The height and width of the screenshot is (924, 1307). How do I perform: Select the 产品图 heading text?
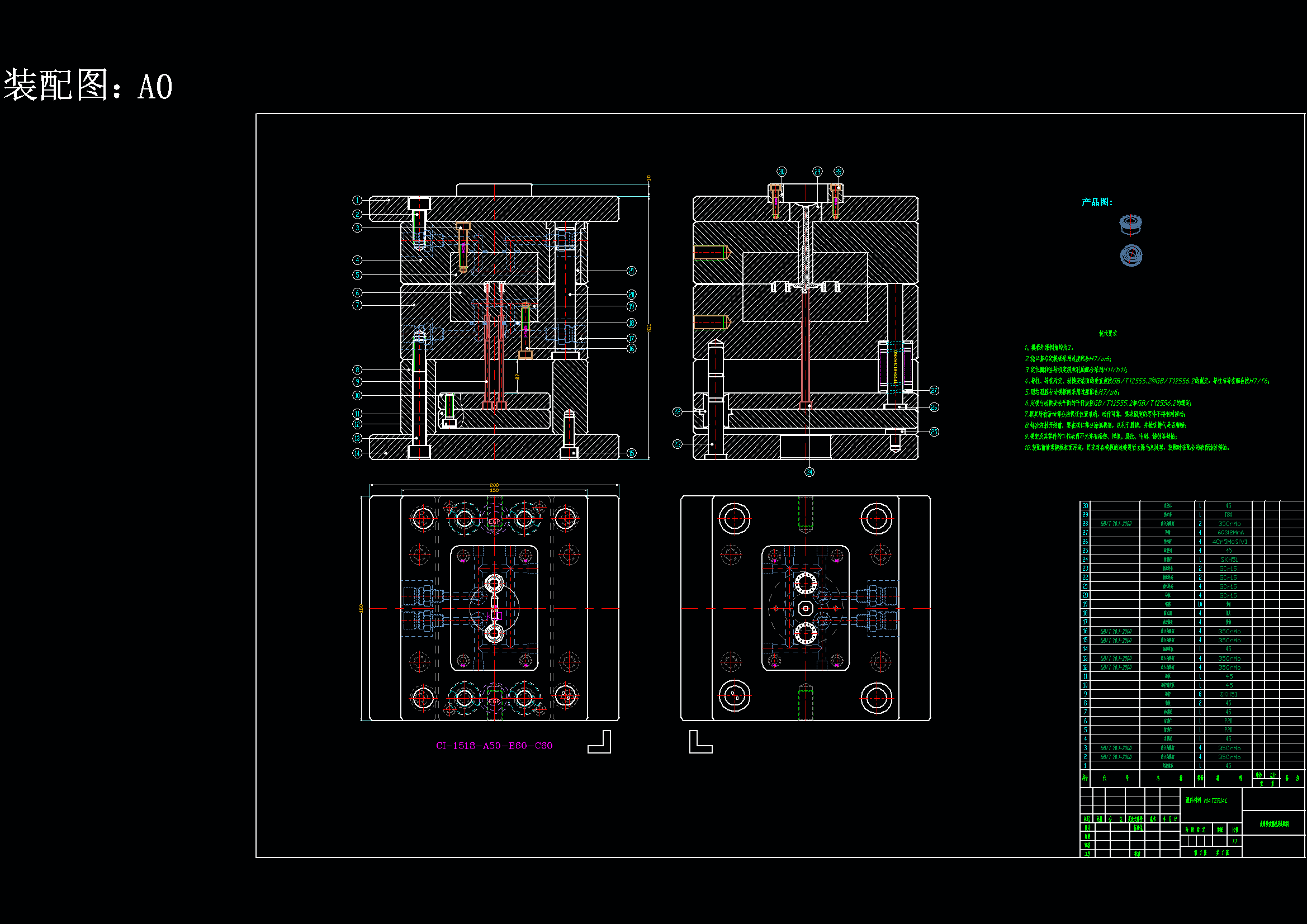pos(1096,202)
